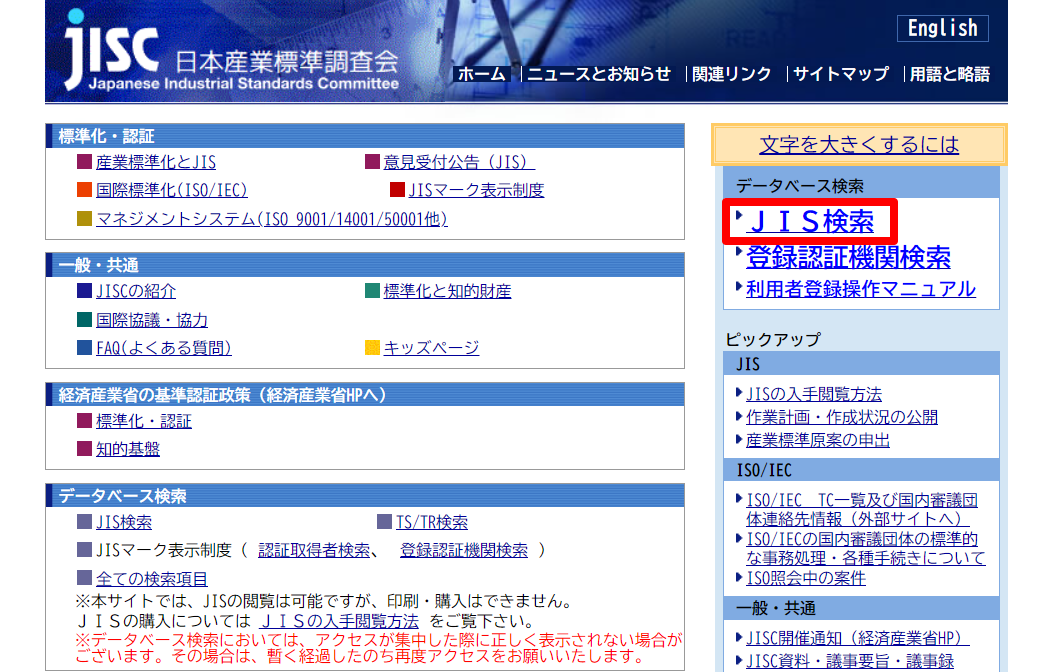
Task: Open 標準化・認証 link under 経済産業省 section
Action: (x=144, y=421)
